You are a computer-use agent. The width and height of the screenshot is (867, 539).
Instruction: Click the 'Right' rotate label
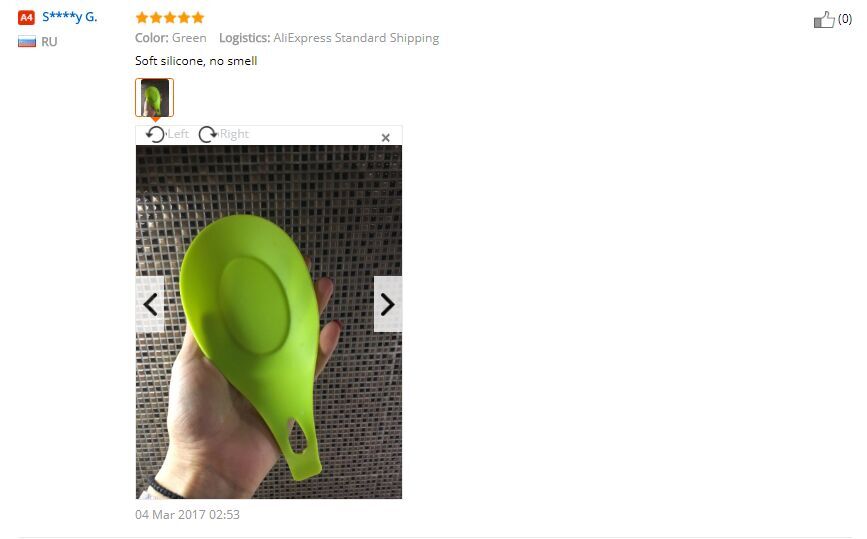[x=234, y=134]
